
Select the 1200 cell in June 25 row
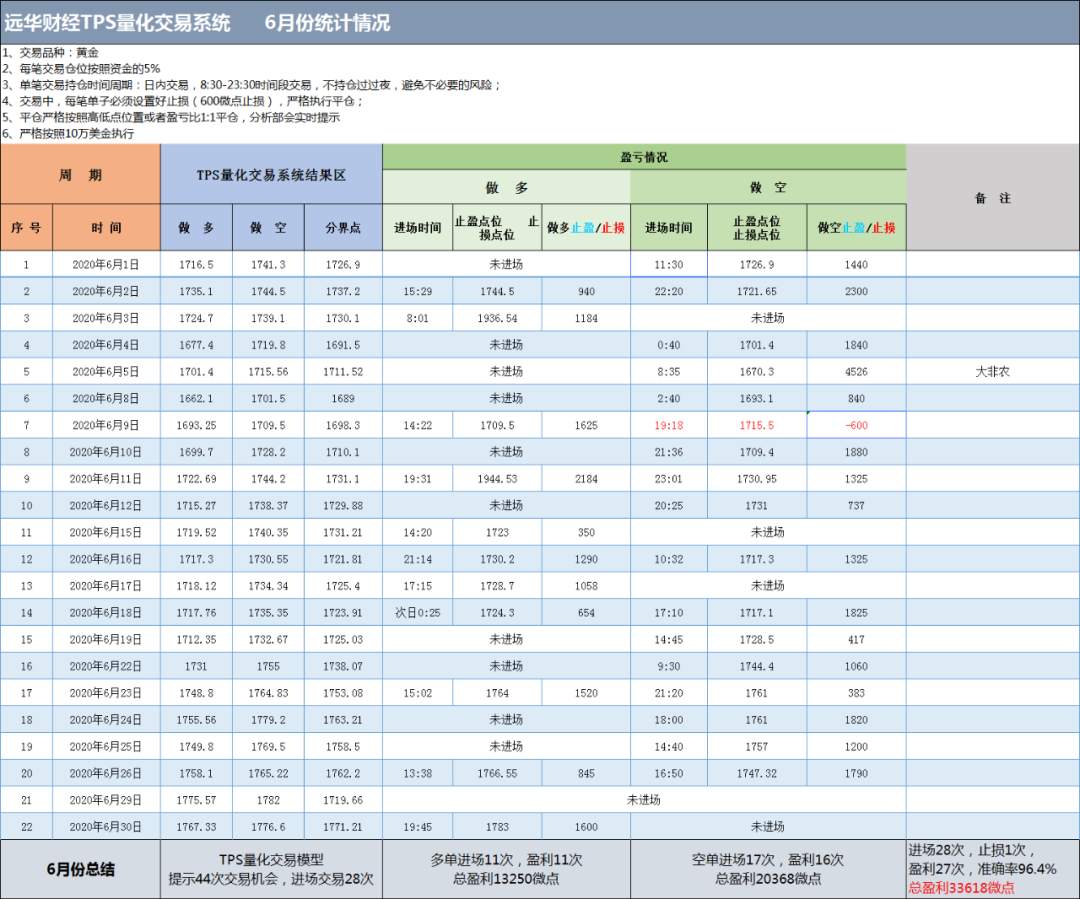tap(856, 747)
